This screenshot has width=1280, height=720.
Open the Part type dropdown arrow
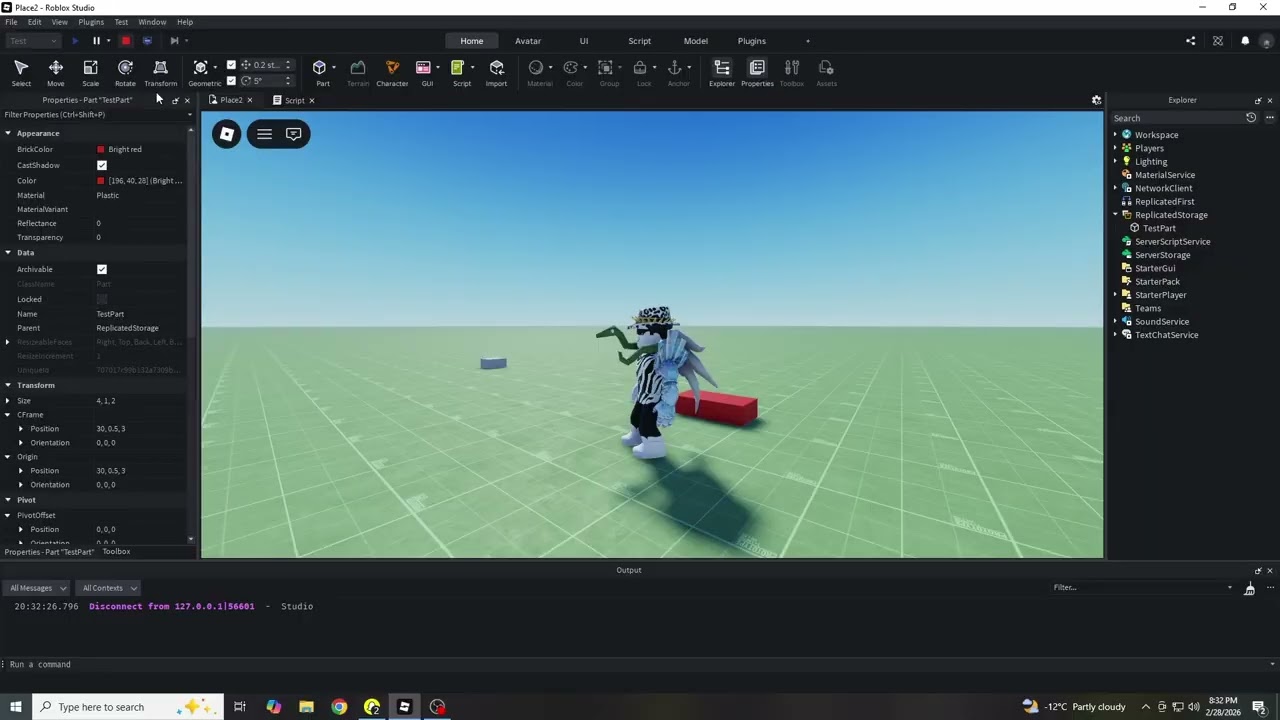click(334, 68)
